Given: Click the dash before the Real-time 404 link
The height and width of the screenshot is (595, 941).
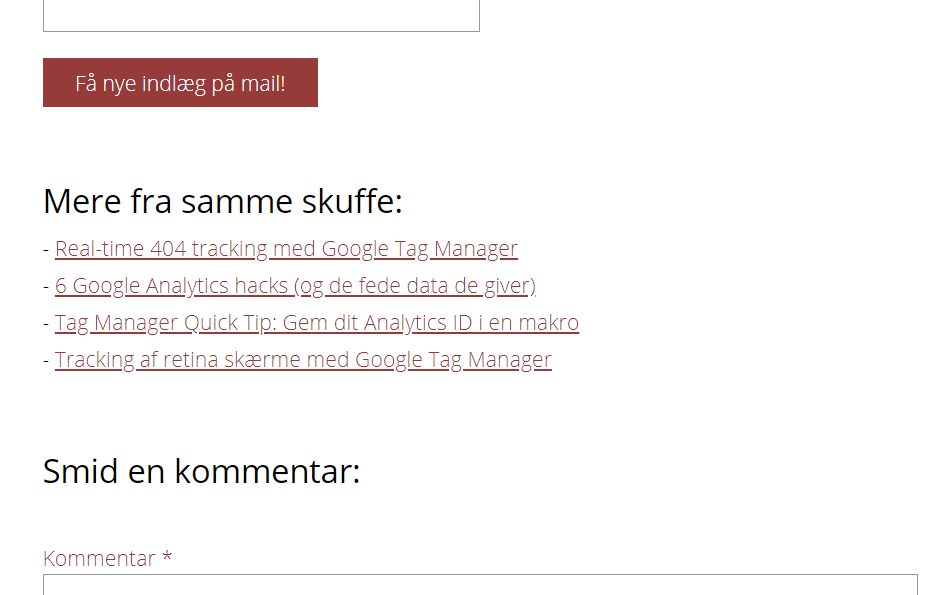Looking at the screenshot, I should (46, 250).
